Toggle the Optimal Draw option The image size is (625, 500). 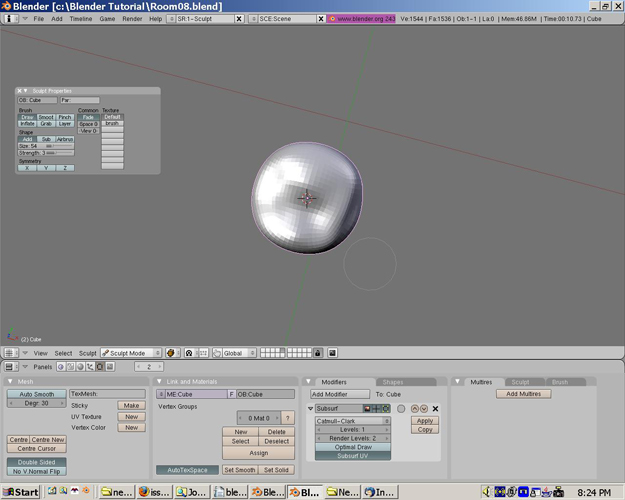[x=353, y=447]
